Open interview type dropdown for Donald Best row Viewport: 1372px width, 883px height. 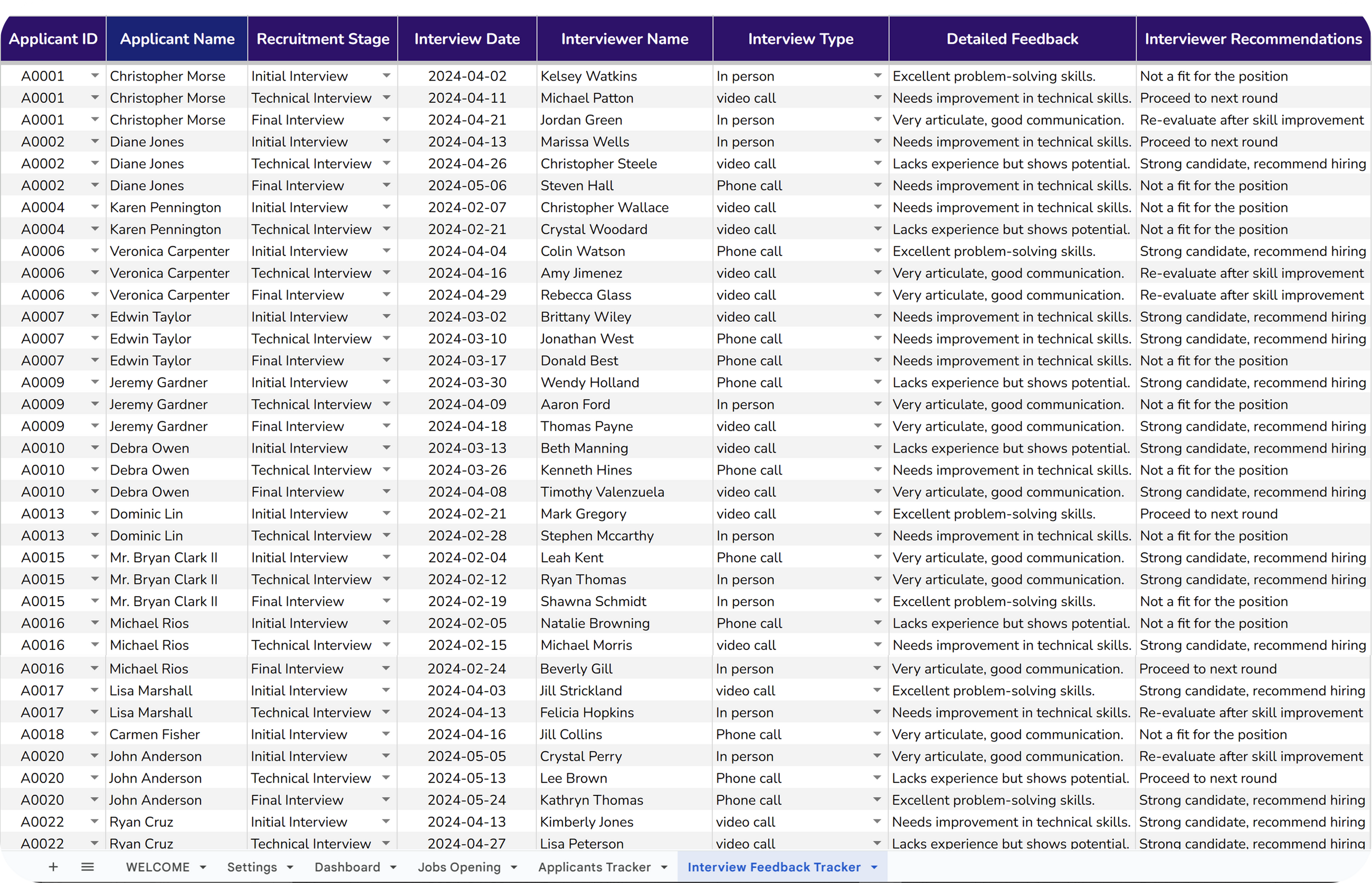tap(877, 360)
